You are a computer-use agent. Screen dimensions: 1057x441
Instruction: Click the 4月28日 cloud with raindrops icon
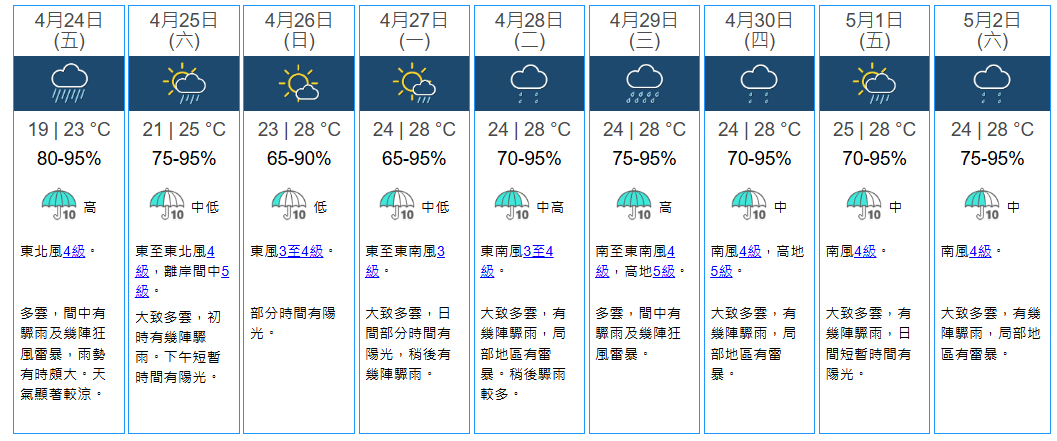pos(528,83)
